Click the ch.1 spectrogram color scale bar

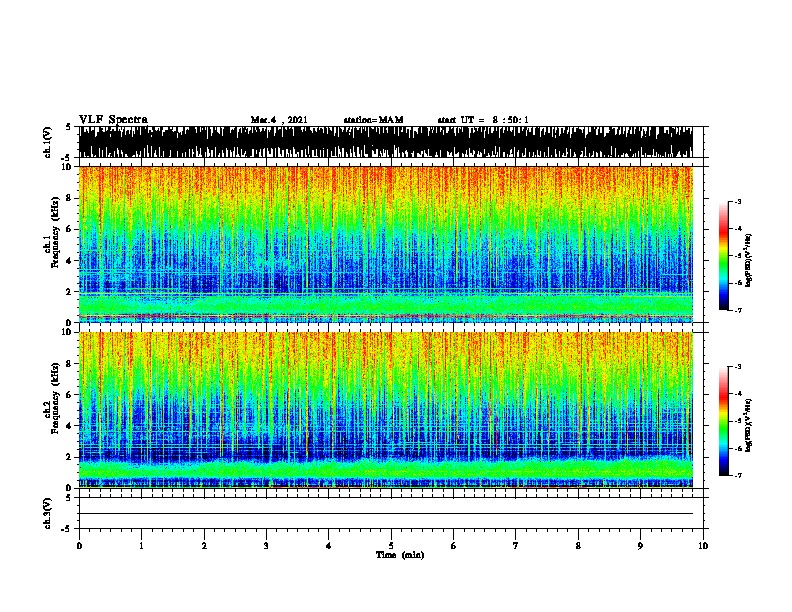pos(724,256)
